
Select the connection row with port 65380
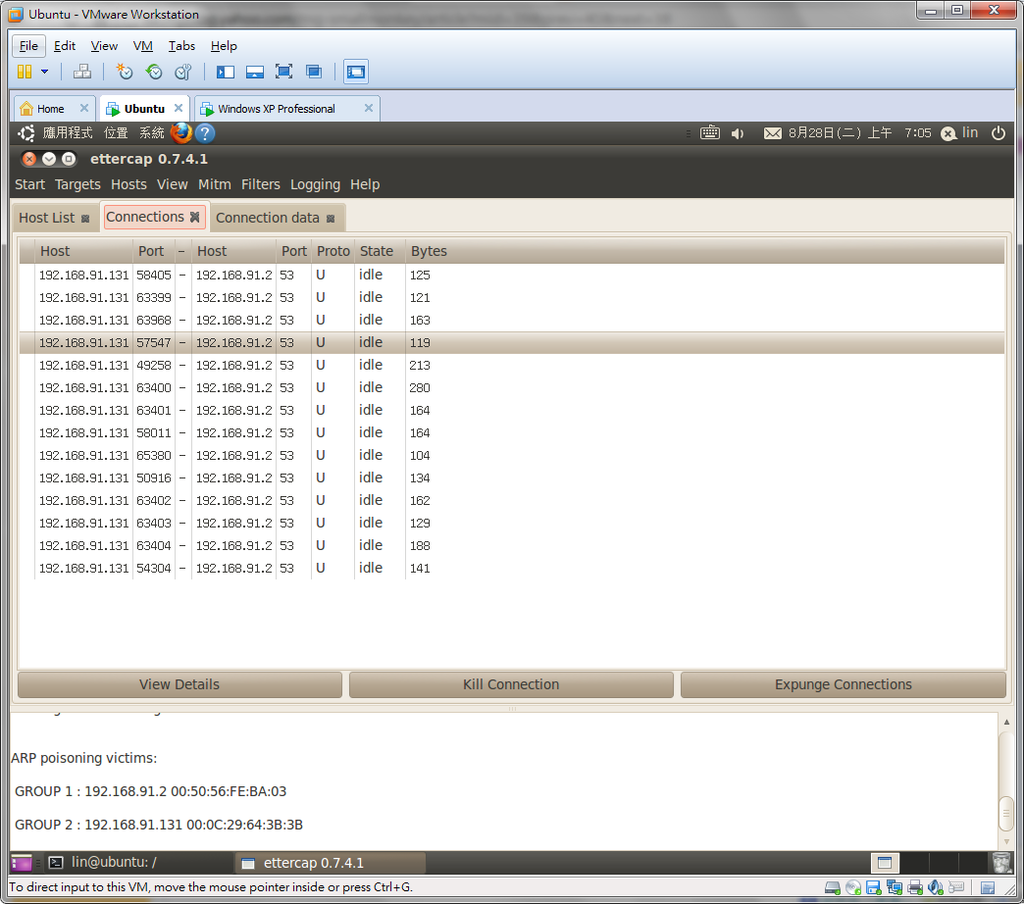(512, 455)
